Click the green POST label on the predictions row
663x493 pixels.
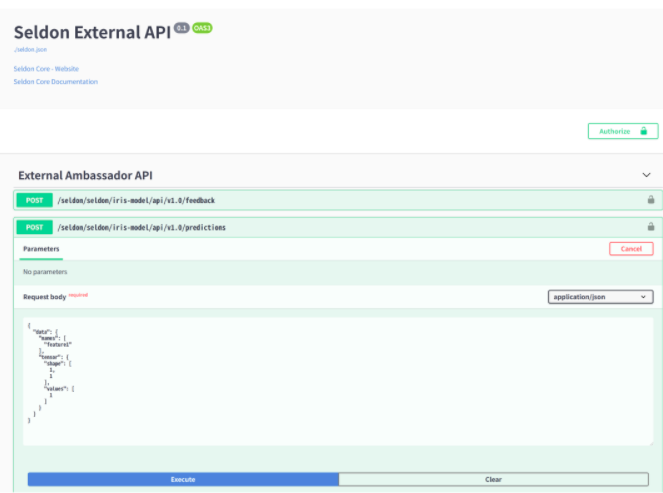pyautogui.click(x=35, y=227)
